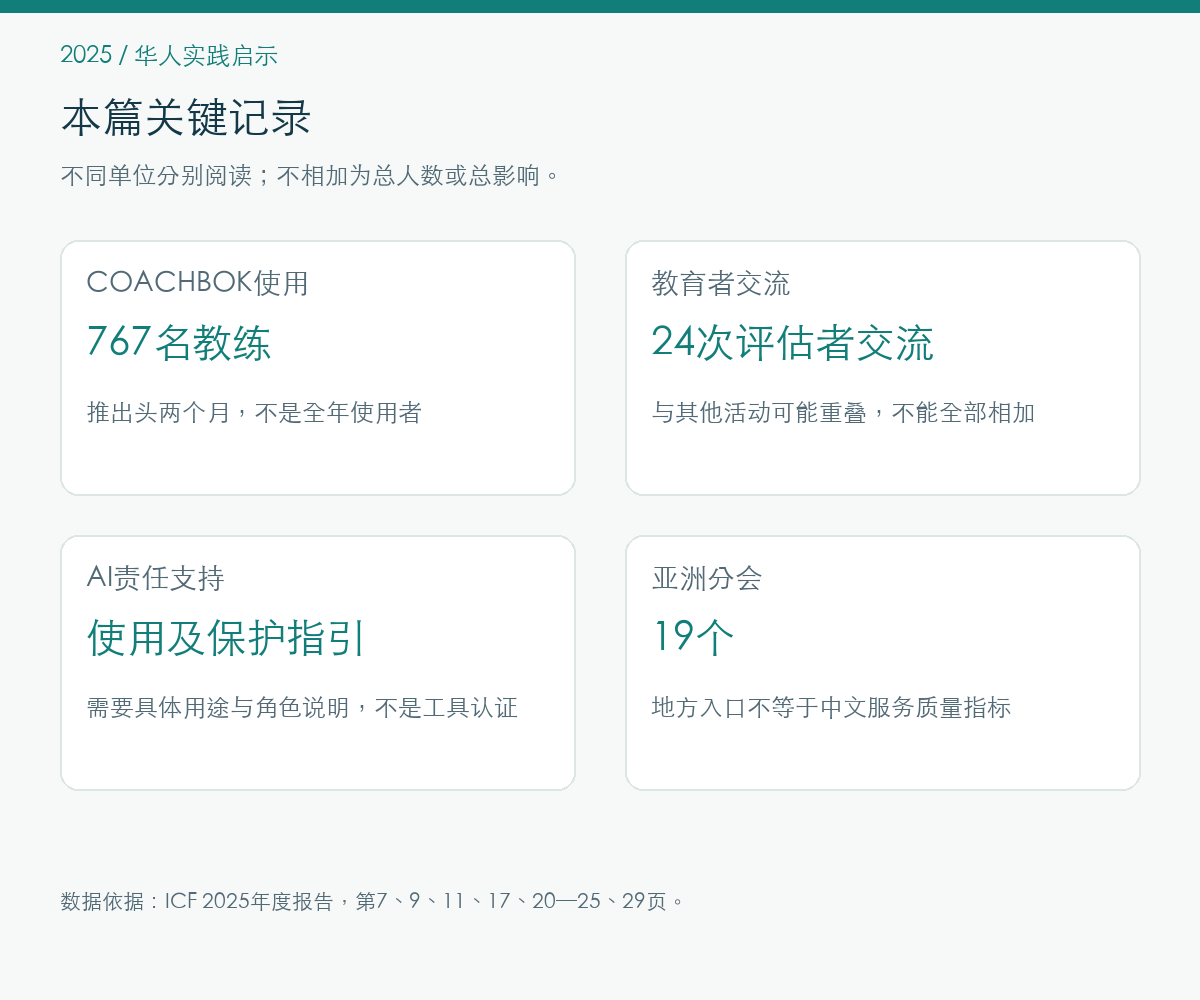Click the figure '19个'
The width and height of the screenshot is (1200, 1000).
[694, 638]
